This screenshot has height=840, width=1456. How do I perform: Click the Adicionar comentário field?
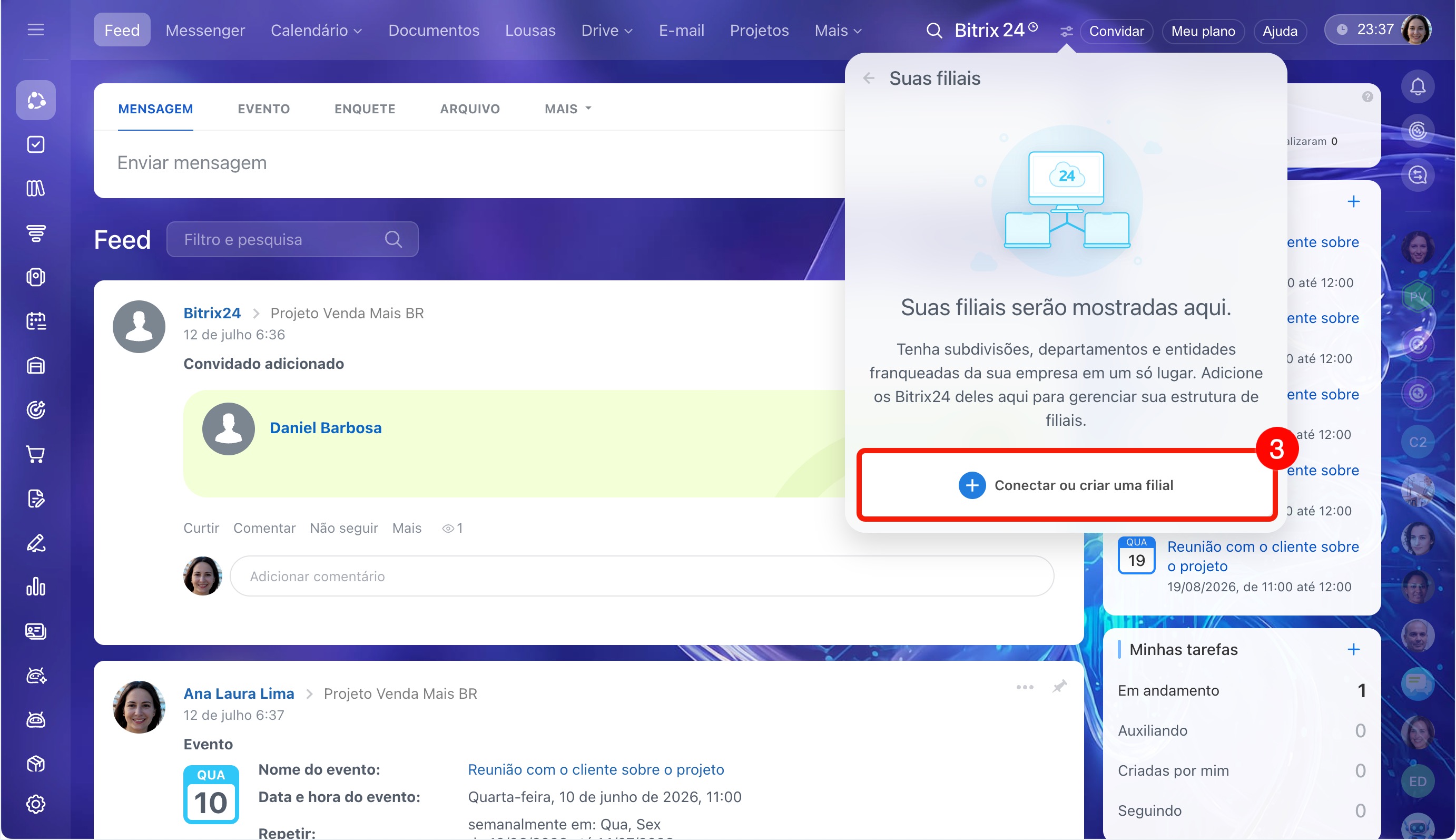point(642,577)
